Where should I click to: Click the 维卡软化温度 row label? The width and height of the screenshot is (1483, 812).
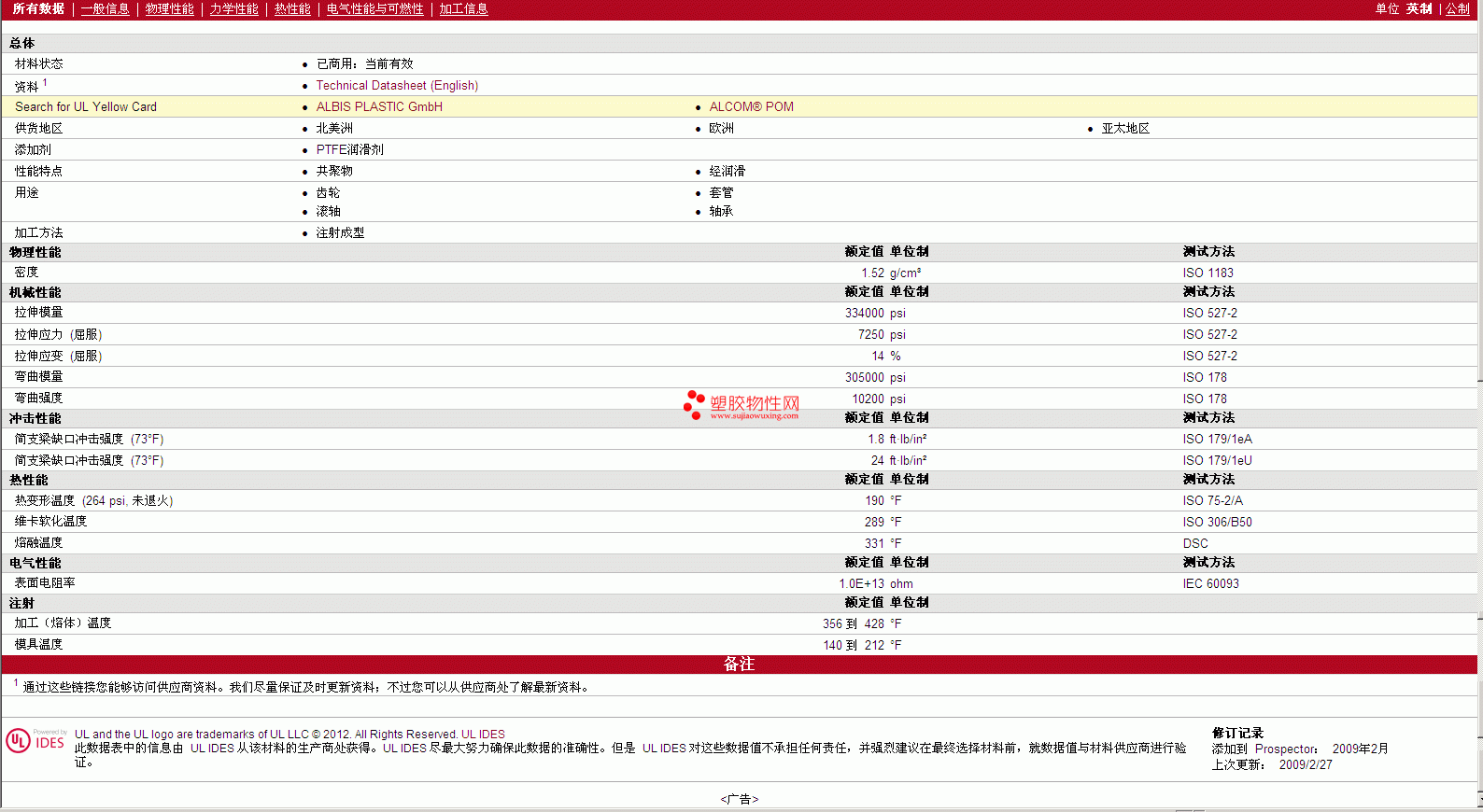pos(50,521)
